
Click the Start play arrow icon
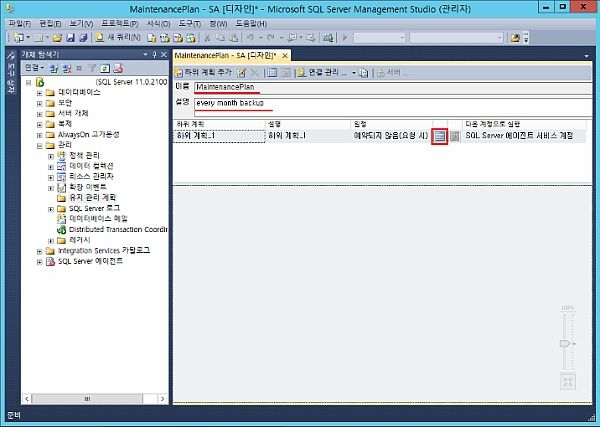click(x=344, y=37)
